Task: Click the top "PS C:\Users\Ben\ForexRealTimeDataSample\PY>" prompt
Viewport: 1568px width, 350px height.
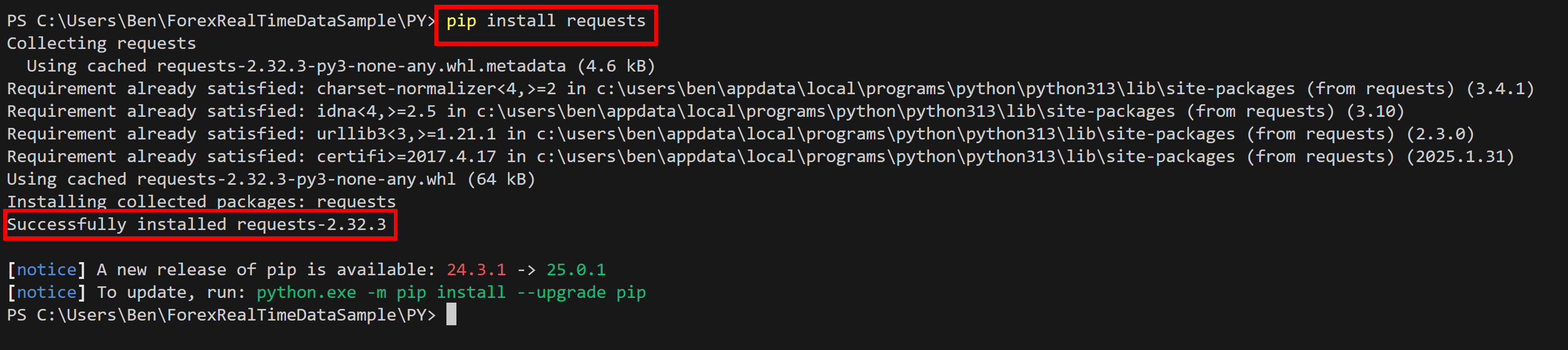Action: [221, 22]
